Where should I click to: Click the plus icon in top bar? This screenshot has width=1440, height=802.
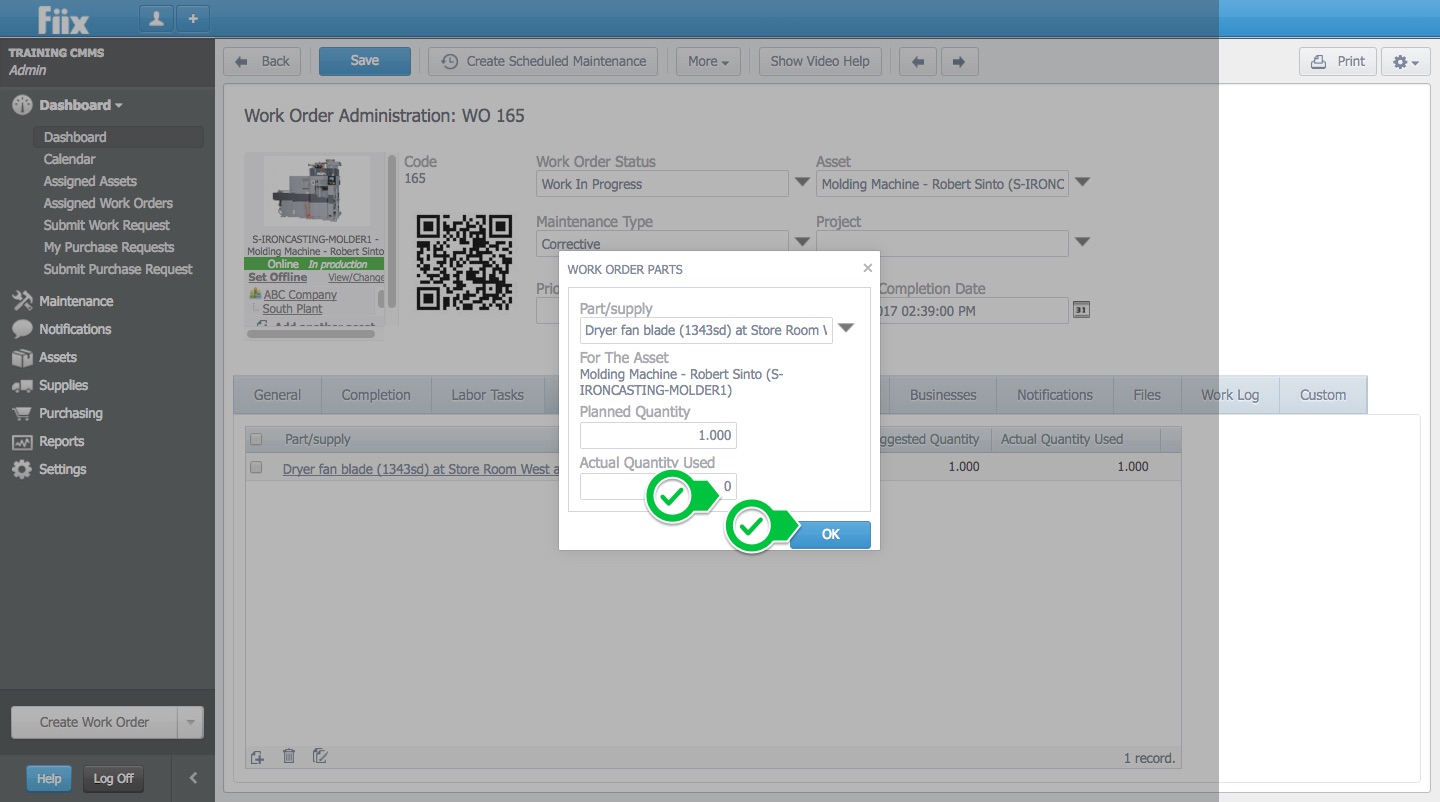(192, 18)
